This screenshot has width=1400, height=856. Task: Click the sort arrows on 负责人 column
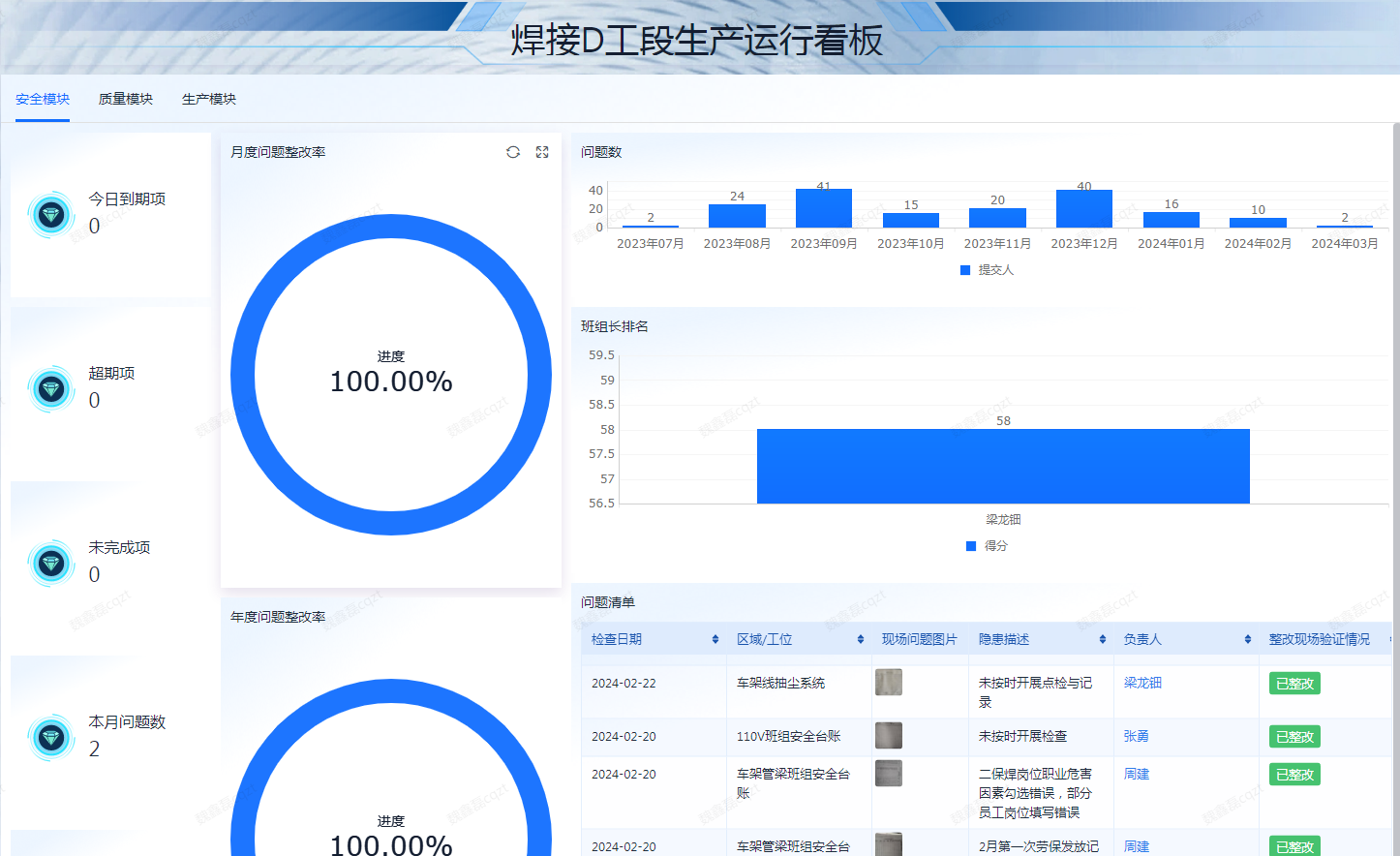[1248, 639]
